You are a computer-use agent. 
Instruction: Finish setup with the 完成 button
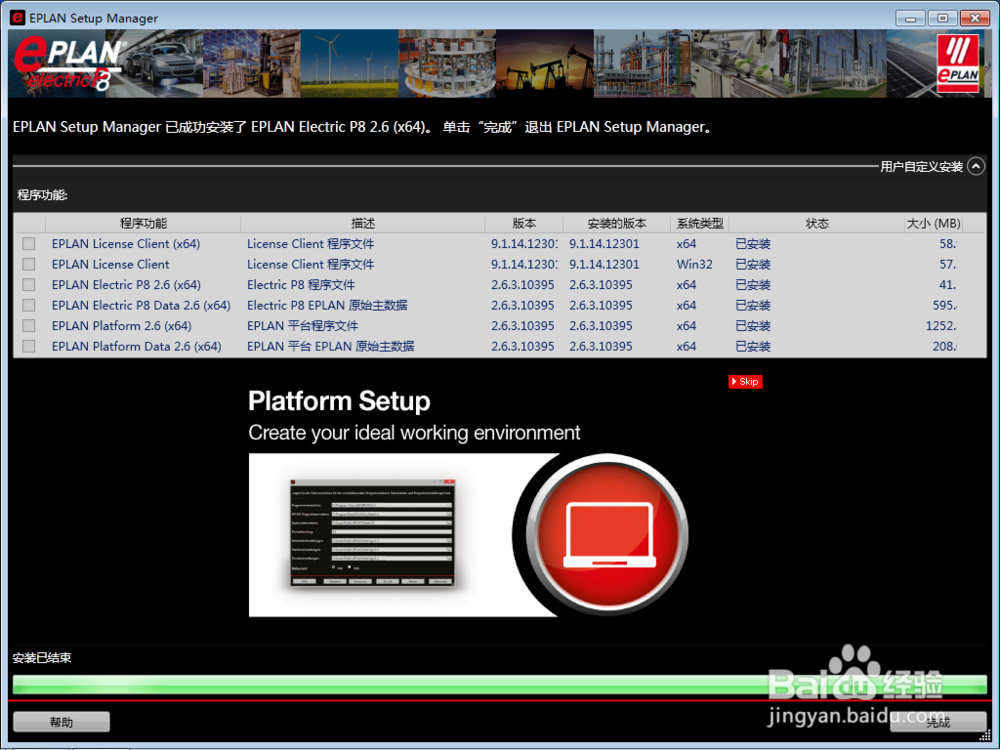[x=938, y=722]
